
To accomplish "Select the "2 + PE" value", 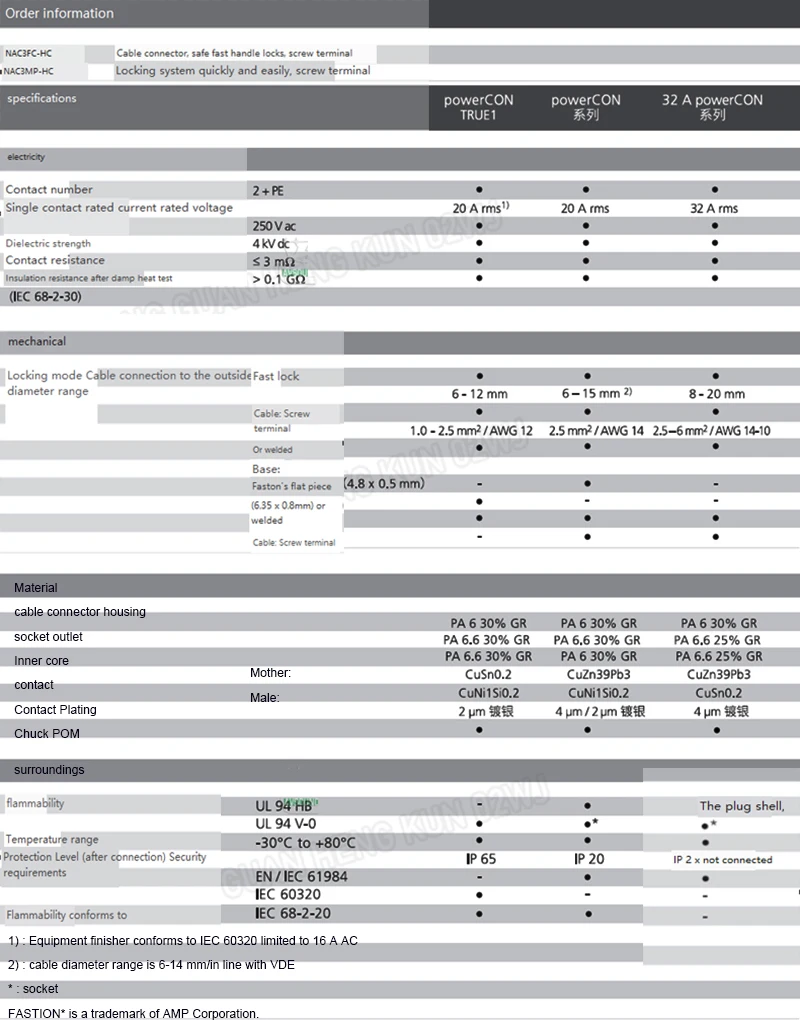I will pos(268,191).
